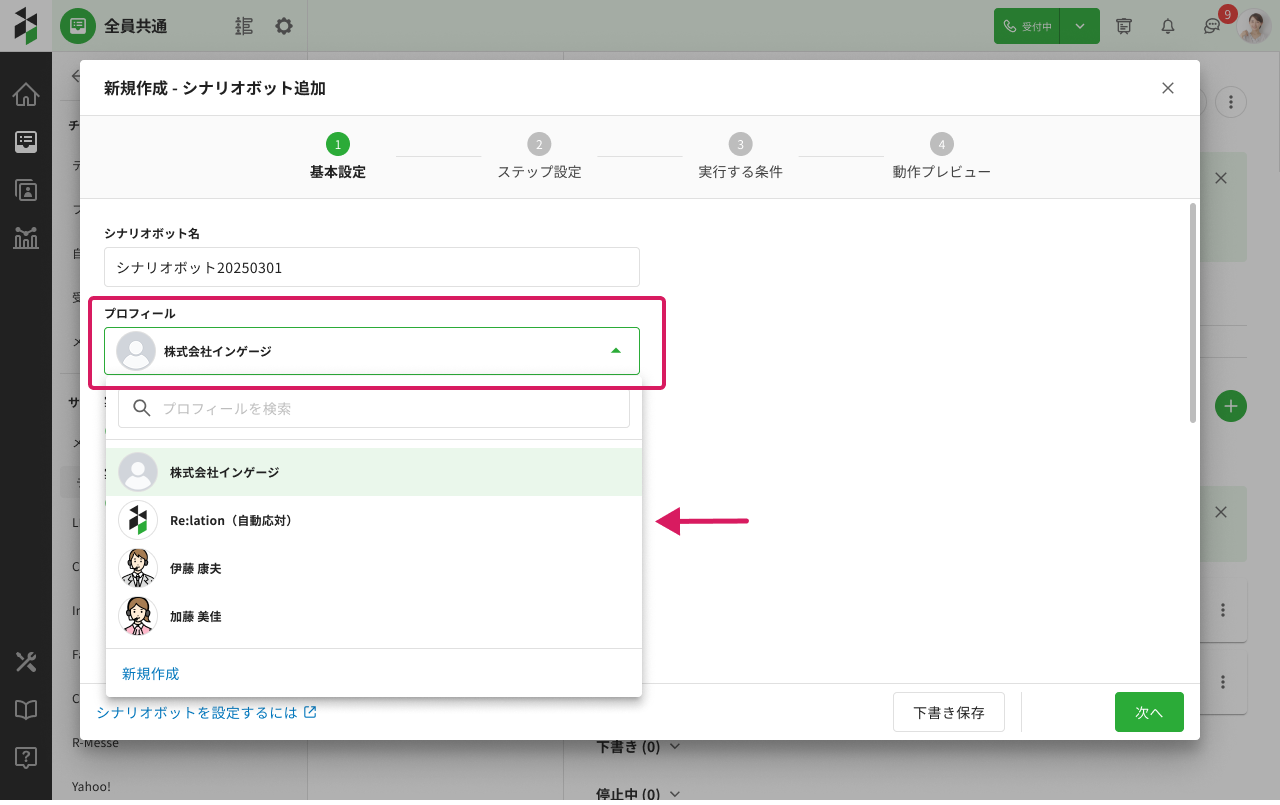1280x805 pixels.
Task: Click 新規作成 link in profile dropdown
Action: pos(151,674)
